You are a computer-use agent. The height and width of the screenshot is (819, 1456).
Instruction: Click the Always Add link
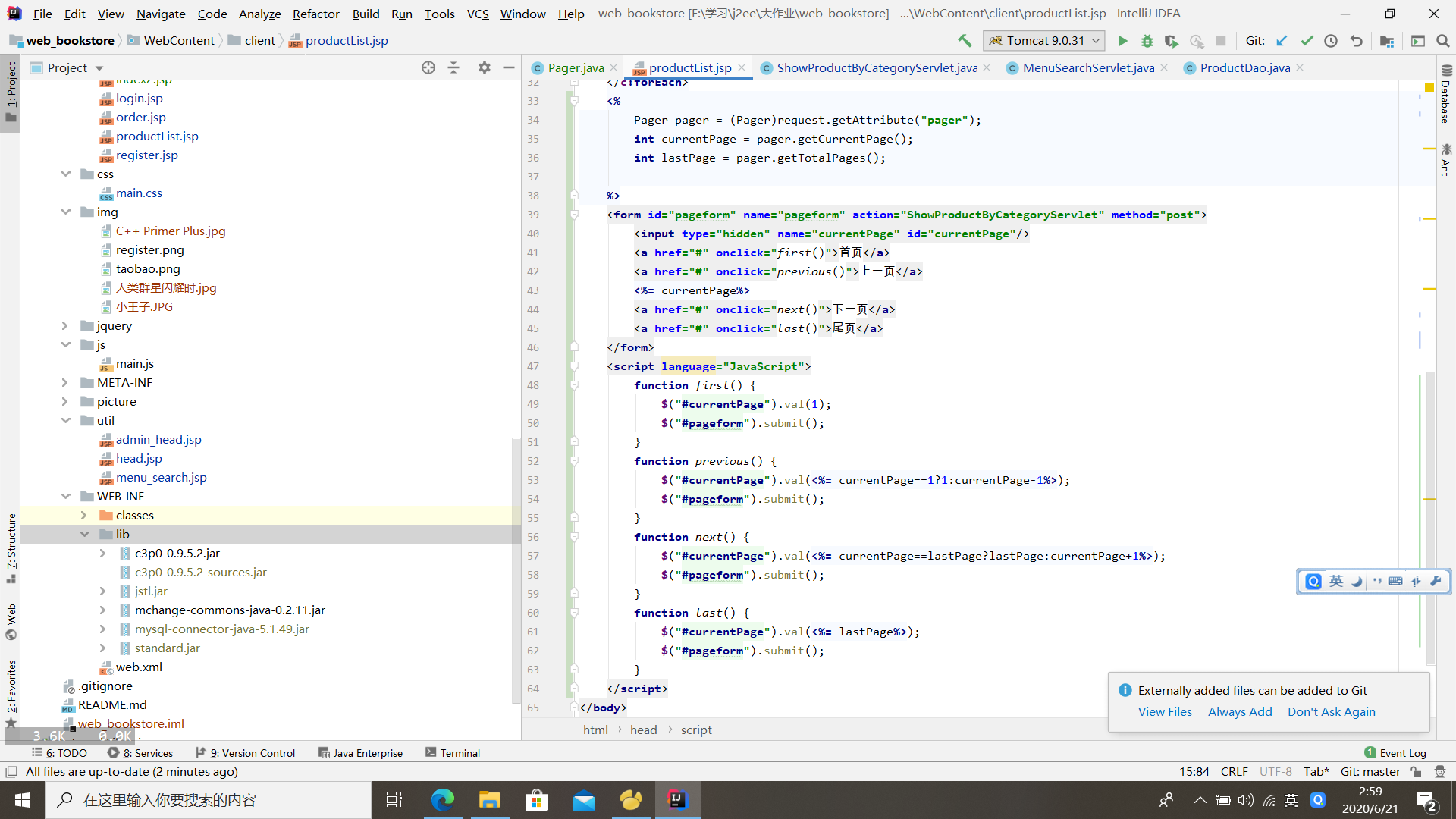tap(1240, 711)
